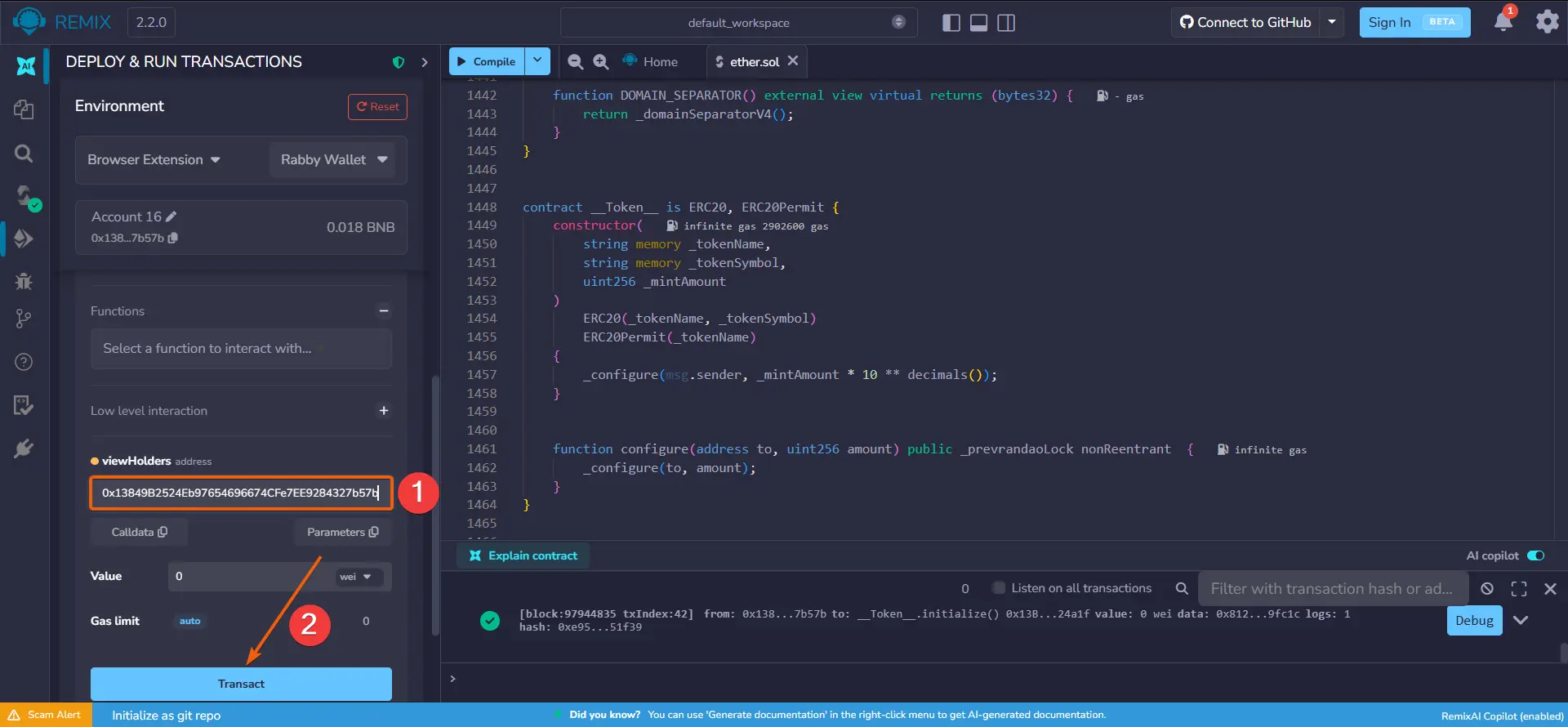Zoom in the editor font
The height and width of the screenshot is (727, 1568).
[x=601, y=61]
